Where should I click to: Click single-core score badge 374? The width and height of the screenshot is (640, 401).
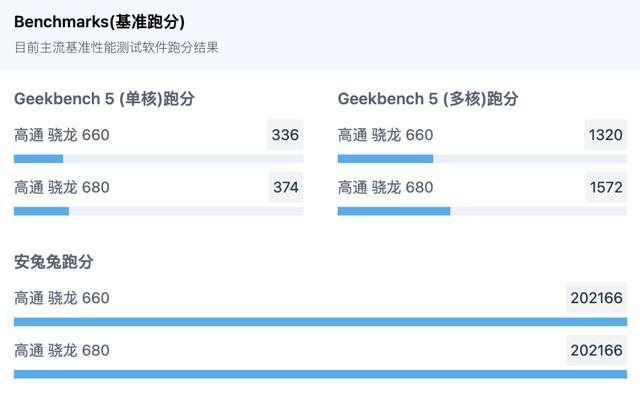tap(286, 187)
